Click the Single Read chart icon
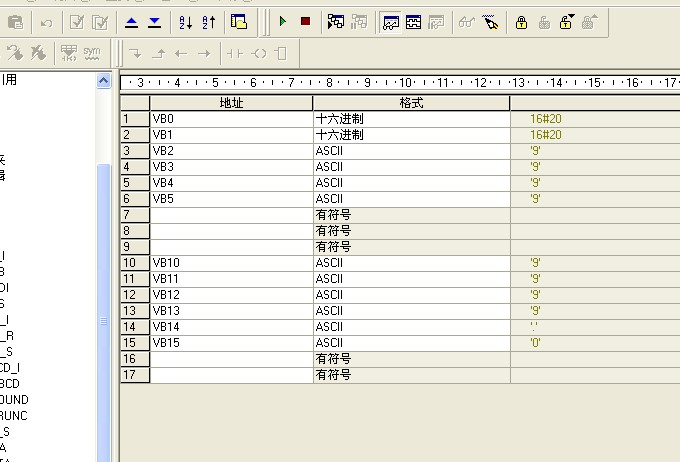Screen dimensions: 680x462 [x=413, y=22]
